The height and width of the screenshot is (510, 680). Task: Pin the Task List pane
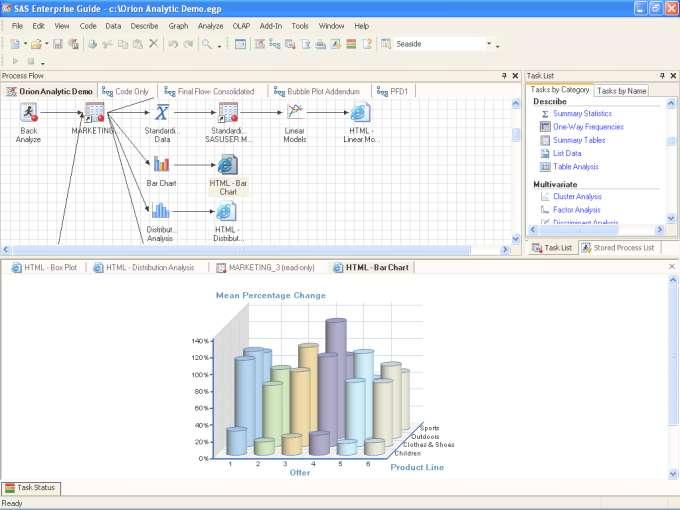662,75
